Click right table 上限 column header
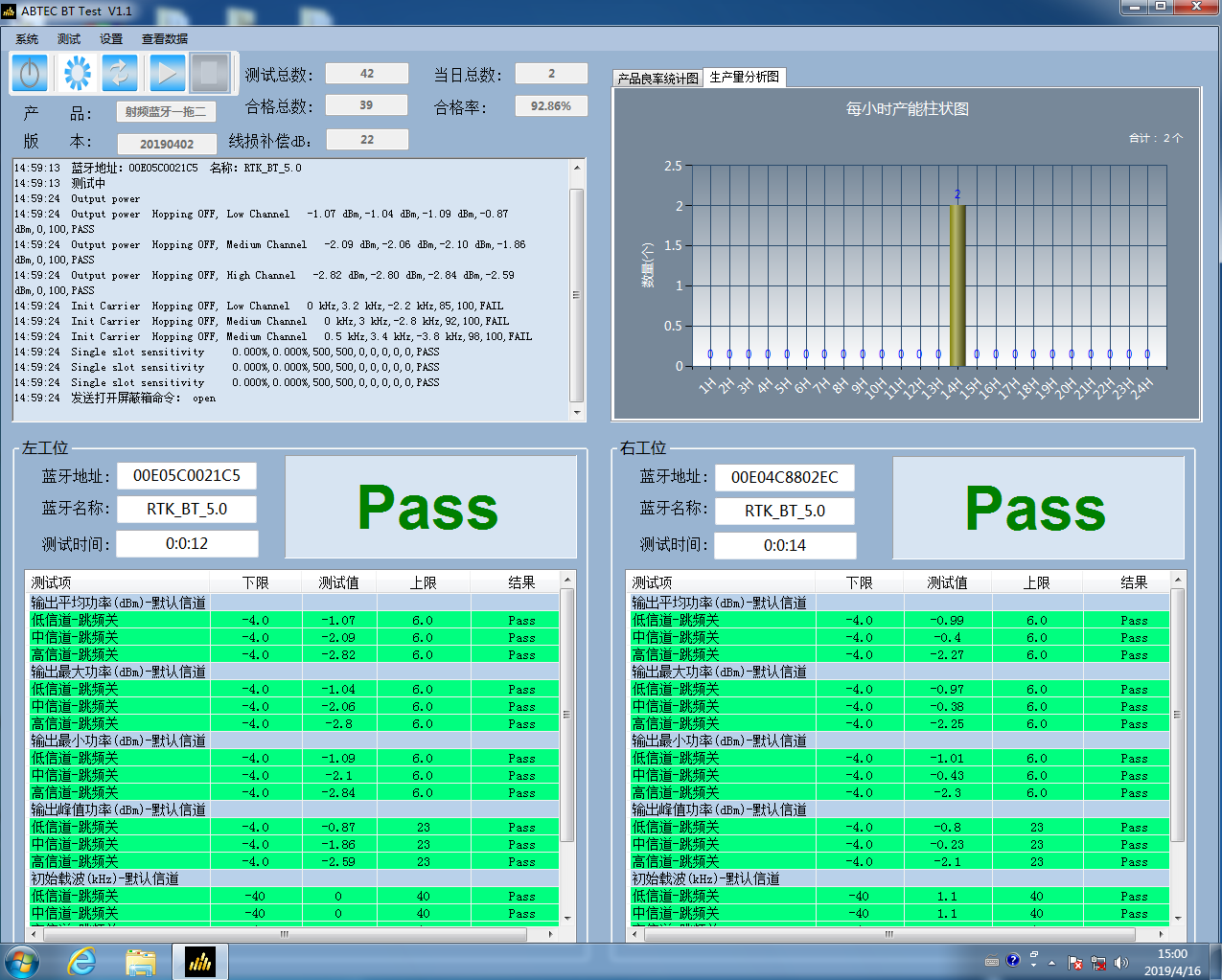Screen dimensions: 1222x980 [1037, 582]
